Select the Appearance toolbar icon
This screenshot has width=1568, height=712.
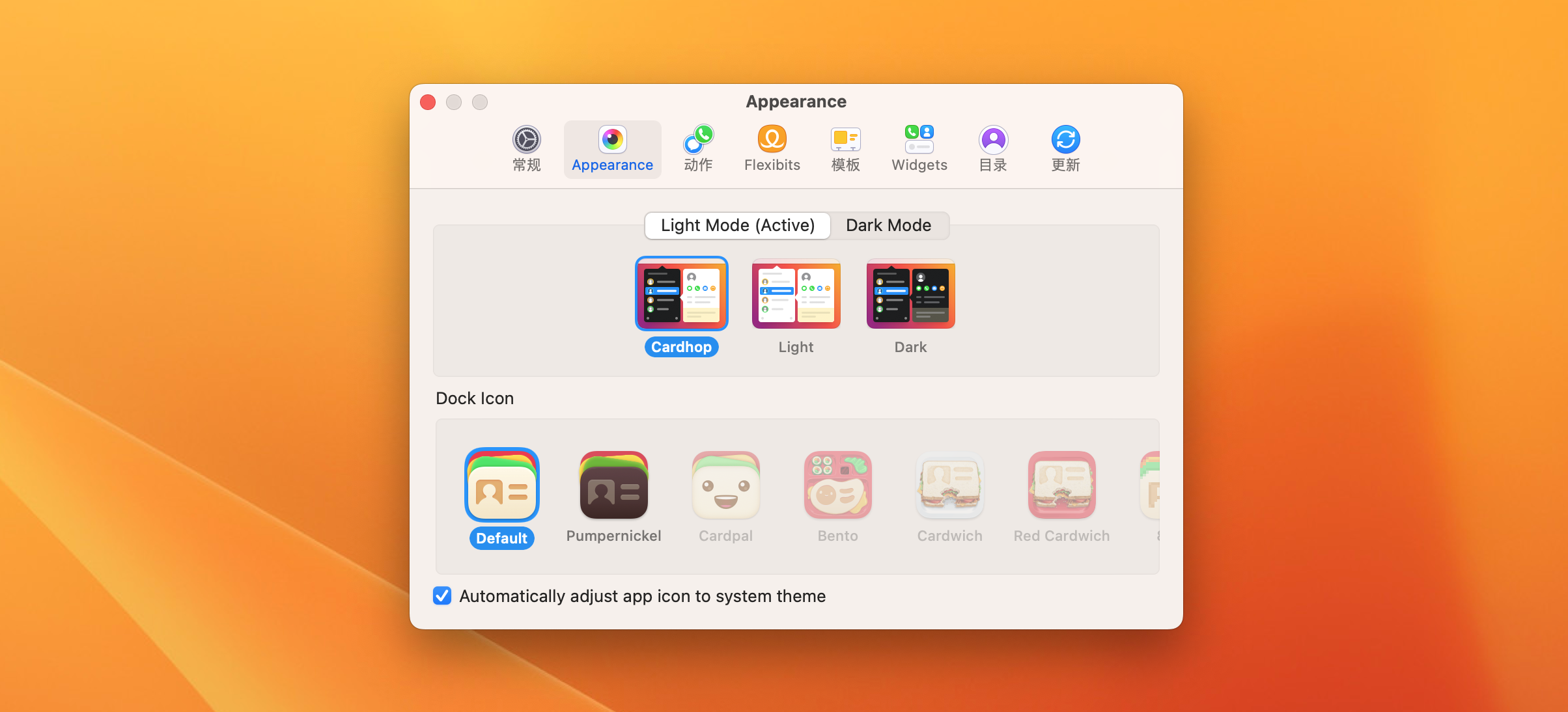[612, 148]
